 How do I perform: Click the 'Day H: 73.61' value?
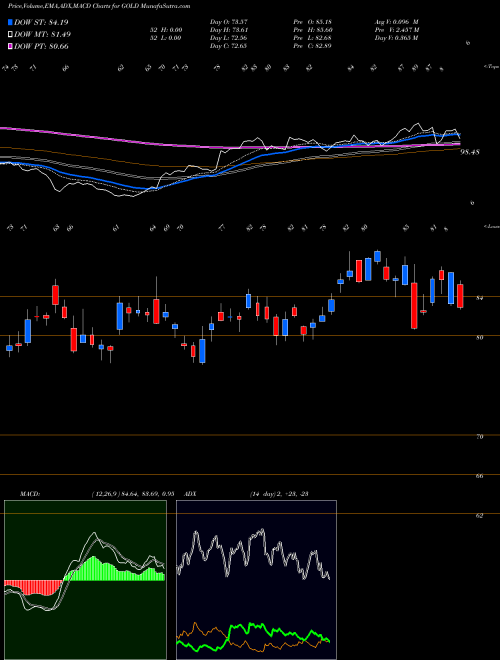(x=229, y=30)
